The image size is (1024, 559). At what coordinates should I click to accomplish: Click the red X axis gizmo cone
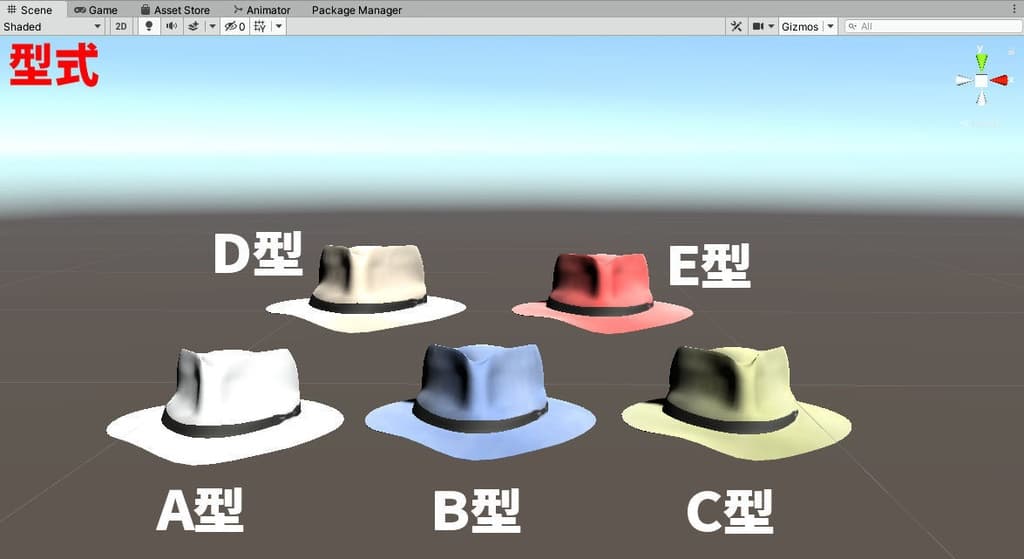click(999, 80)
